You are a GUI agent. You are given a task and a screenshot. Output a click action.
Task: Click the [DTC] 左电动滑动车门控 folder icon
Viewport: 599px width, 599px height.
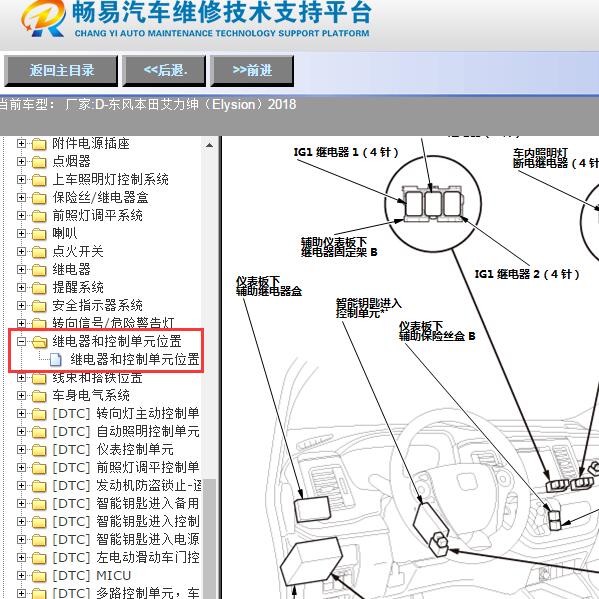[39, 558]
